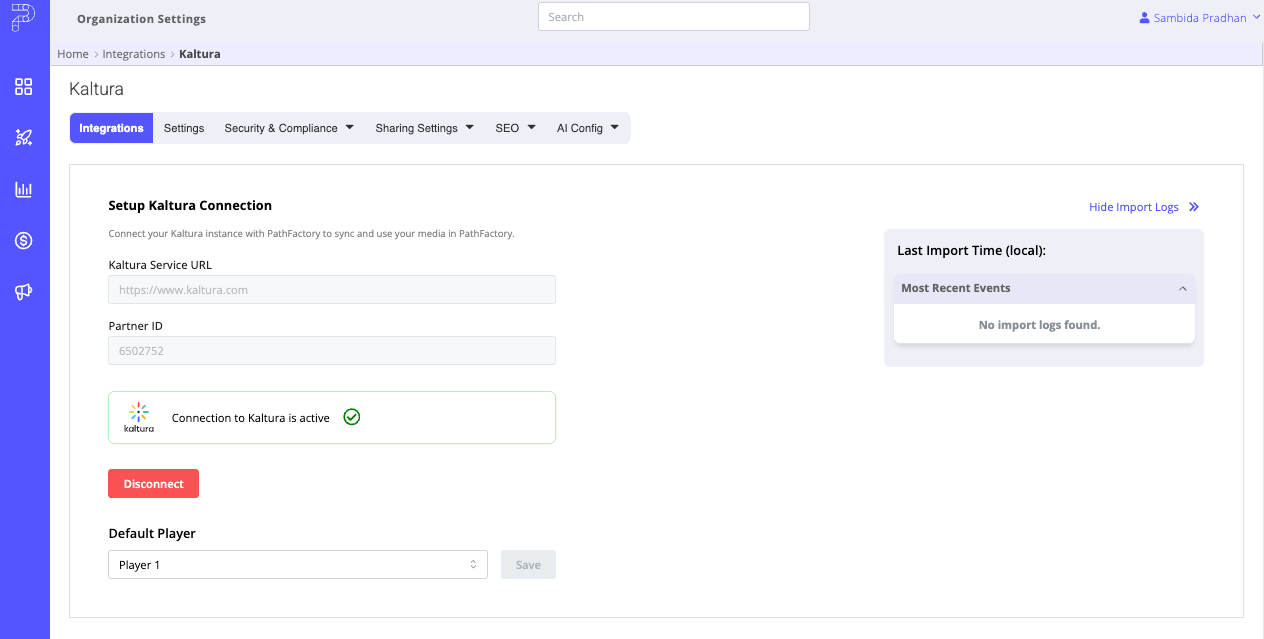
Task: Go to Integrations in the breadcrumb
Action: coord(134,54)
